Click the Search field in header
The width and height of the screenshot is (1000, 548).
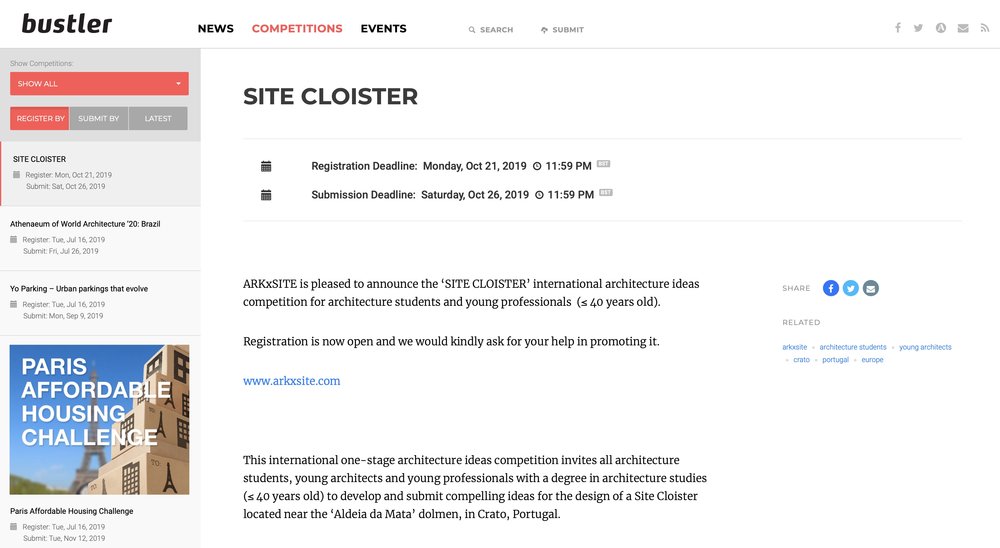tap(491, 30)
